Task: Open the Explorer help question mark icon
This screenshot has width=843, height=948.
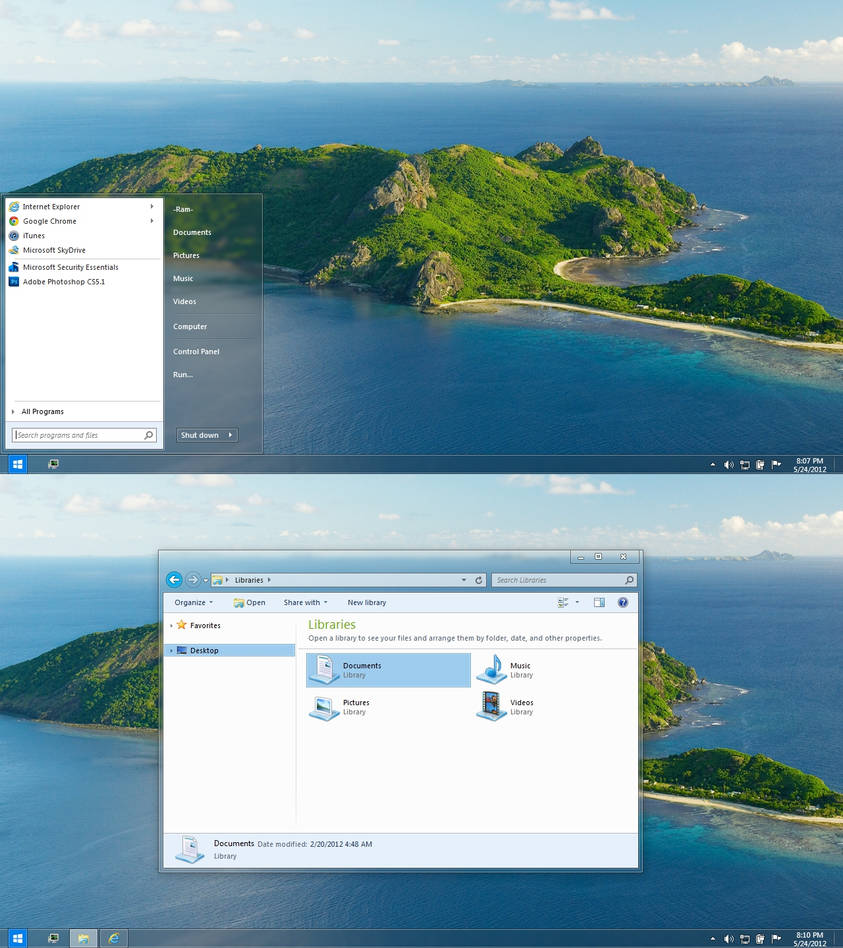Action: point(623,602)
